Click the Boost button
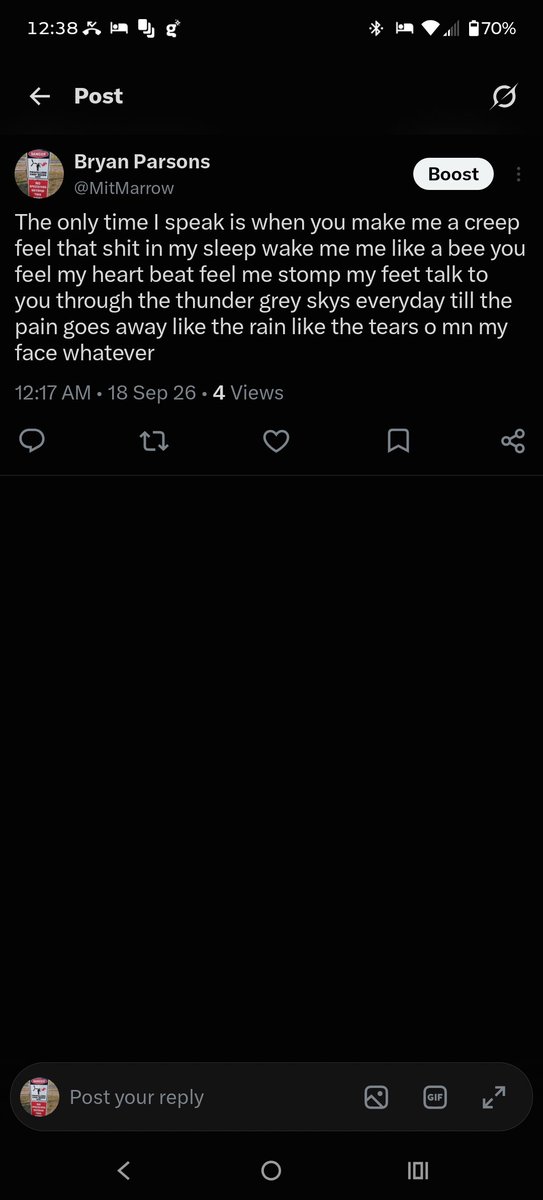The width and height of the screenshot is (543, 1200). (453, 174)
